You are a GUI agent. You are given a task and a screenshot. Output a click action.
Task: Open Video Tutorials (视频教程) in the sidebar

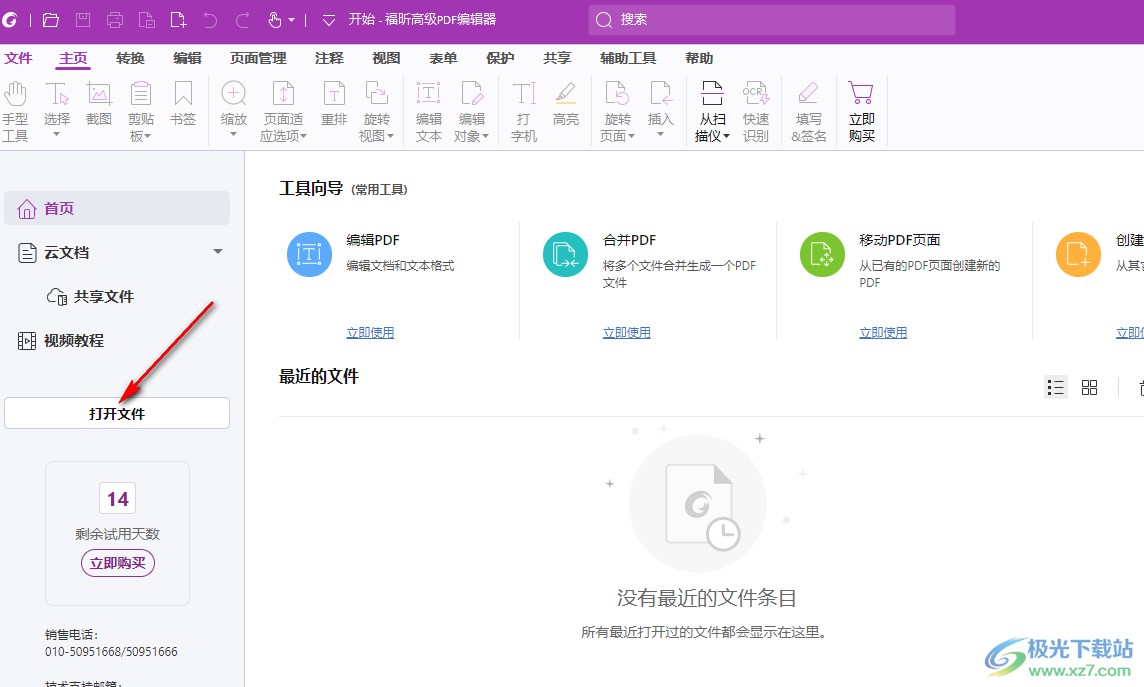(61, 341)
